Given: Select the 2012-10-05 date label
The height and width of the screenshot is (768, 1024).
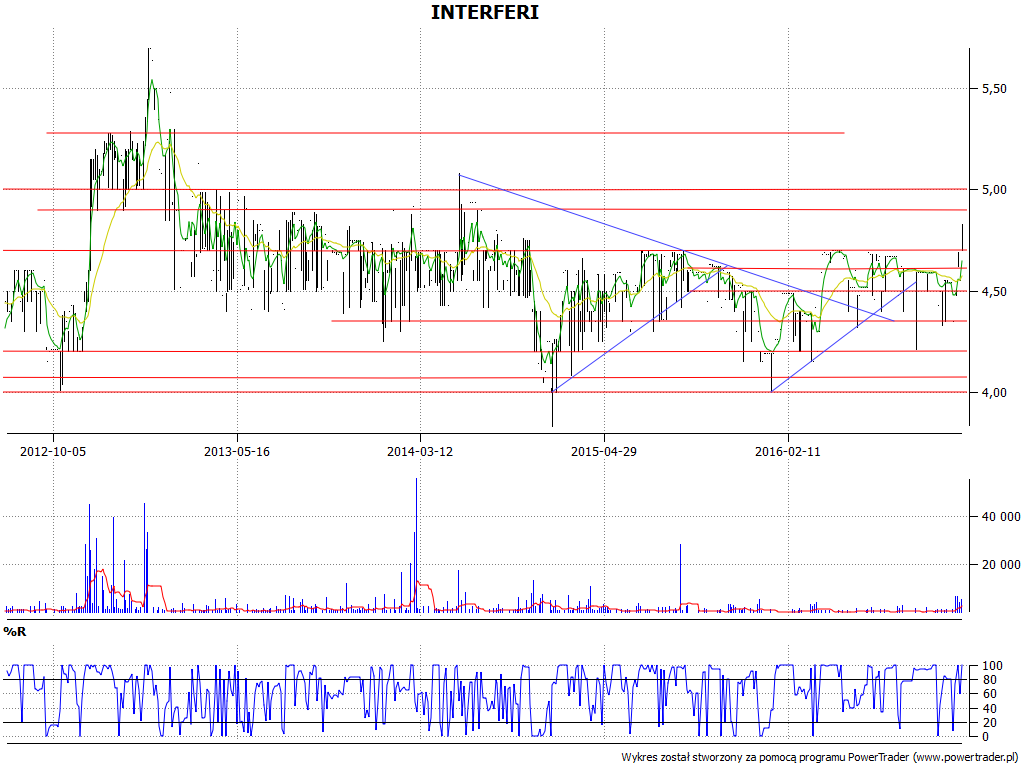Looking at the screenshot, I should coord(53,451).
